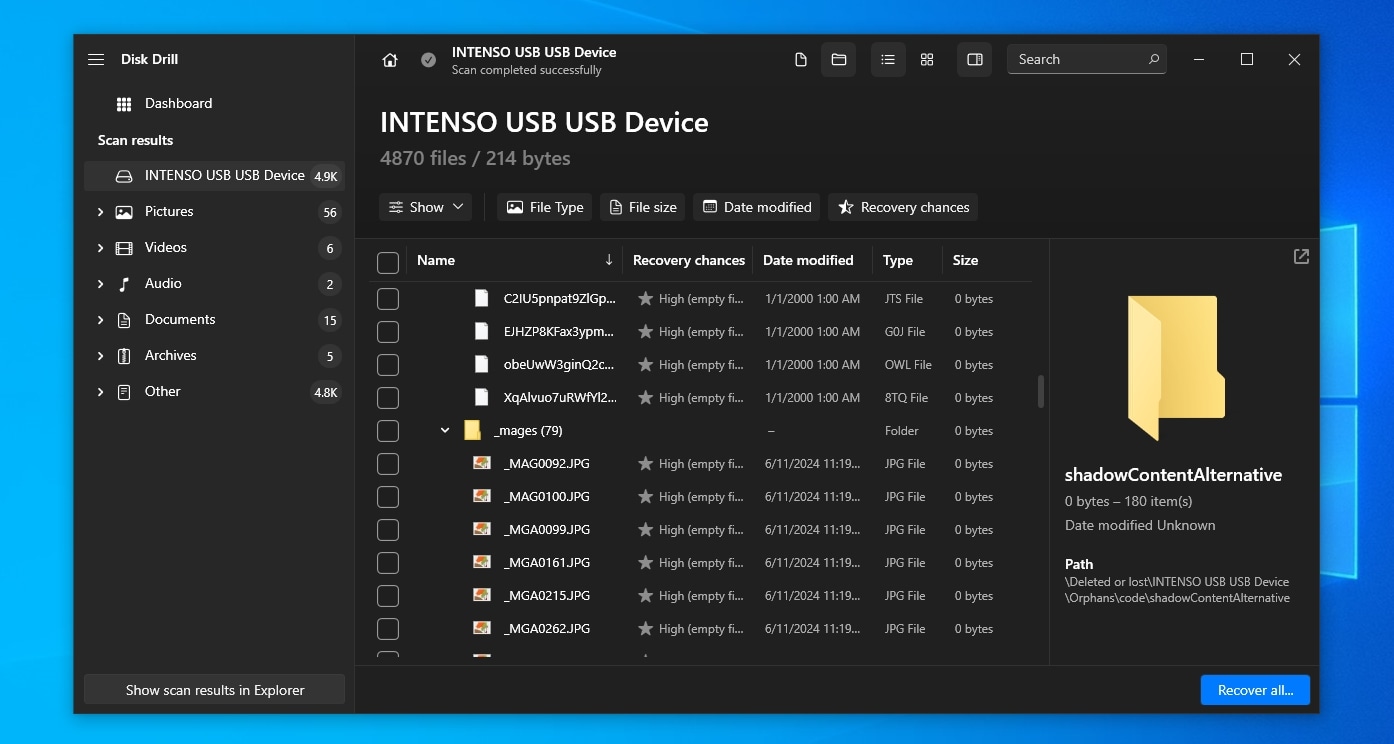Viewport: 1394px width, 744px height.
Task: Check the box for C2IU5pnpat9ZlGp file
Action: pos(388,298)
